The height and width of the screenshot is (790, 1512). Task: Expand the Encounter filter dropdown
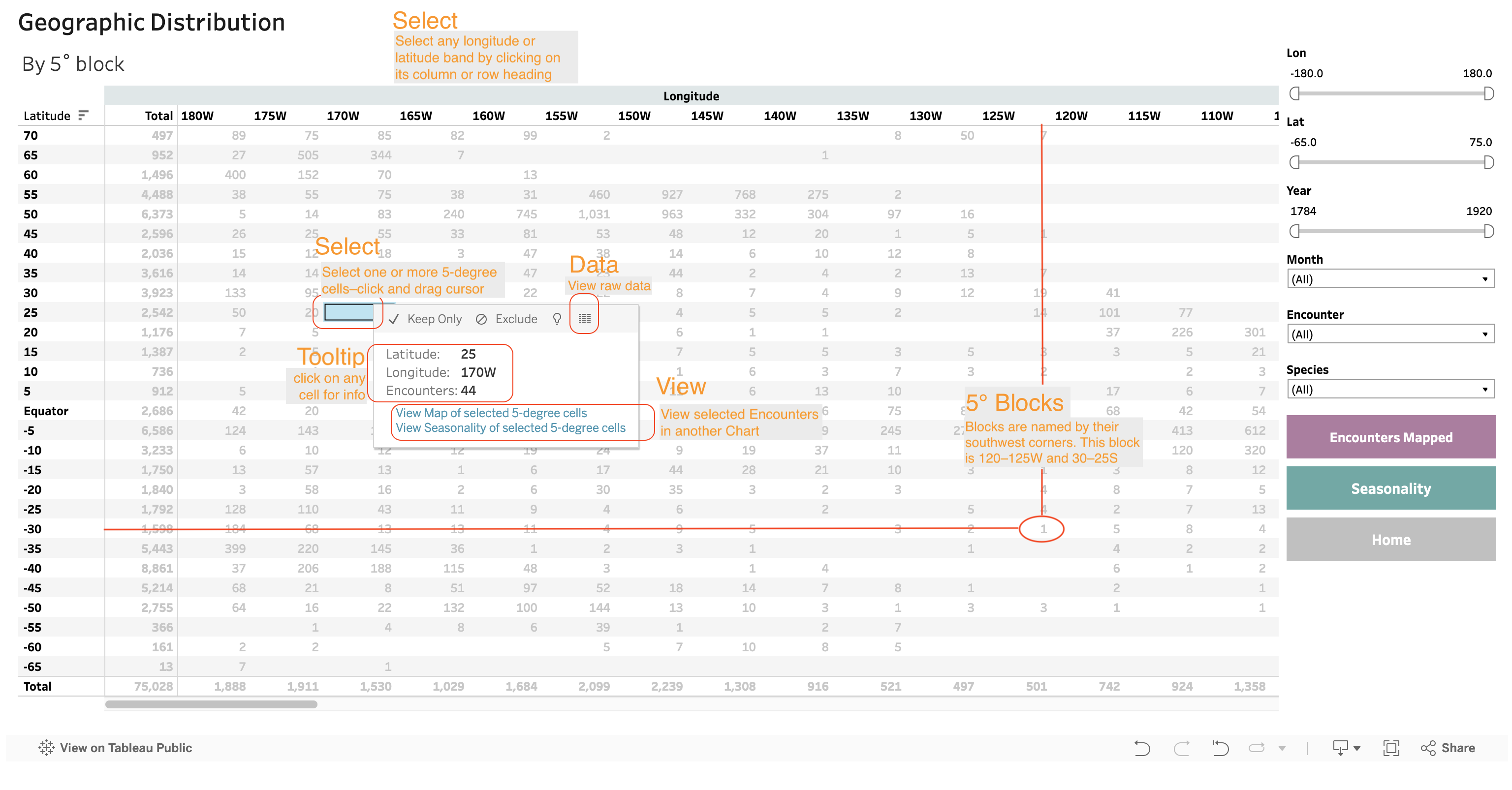click(1390, 334)
